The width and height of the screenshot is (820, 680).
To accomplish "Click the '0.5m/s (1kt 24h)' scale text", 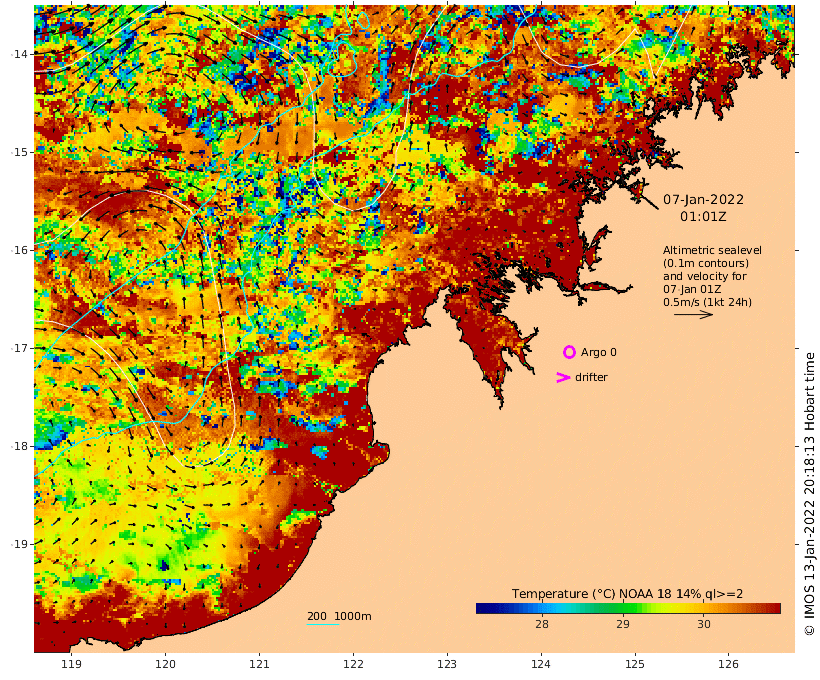I will 707,302.
